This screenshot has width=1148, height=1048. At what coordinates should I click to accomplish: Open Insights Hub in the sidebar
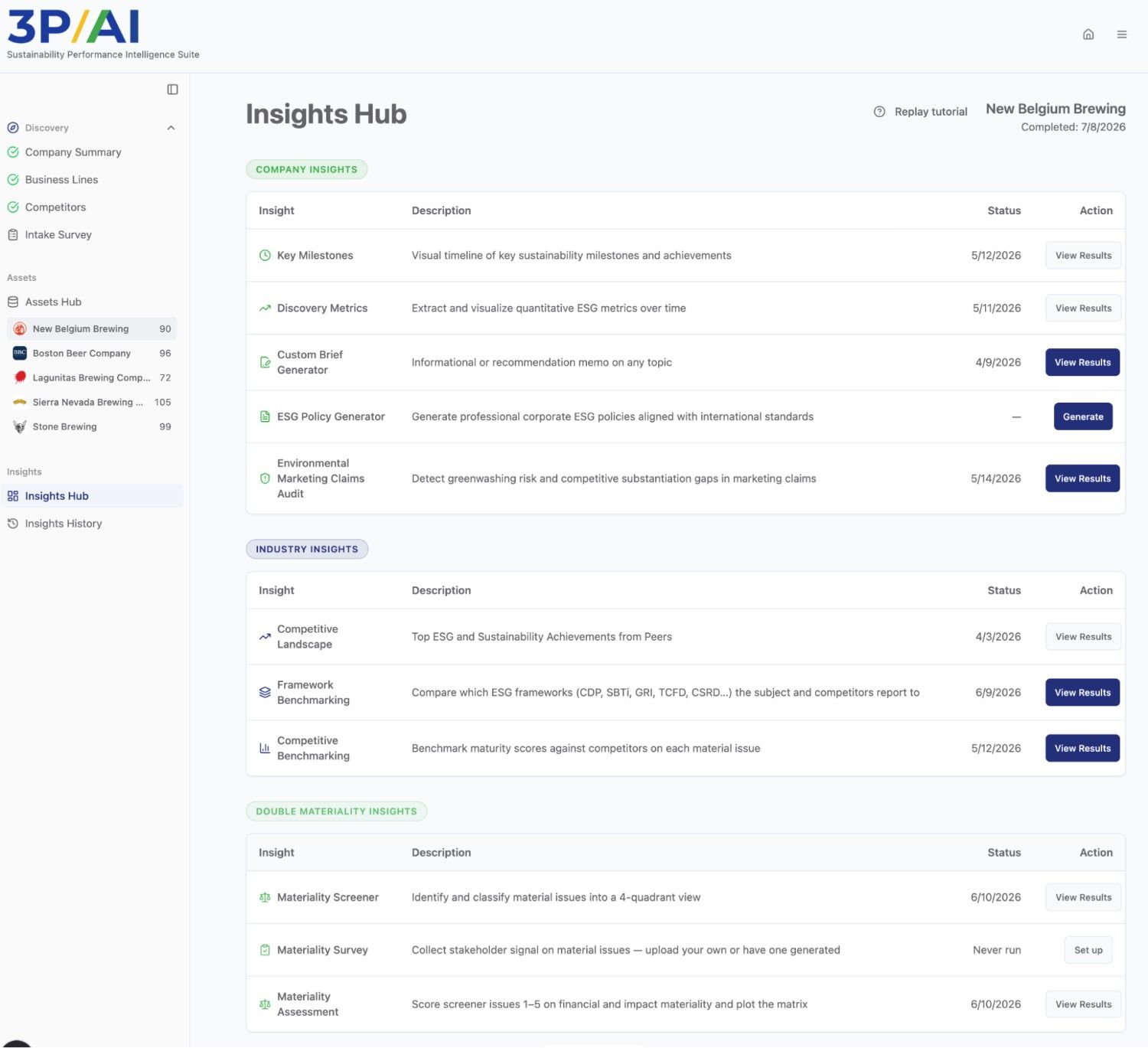click(92, 496)
